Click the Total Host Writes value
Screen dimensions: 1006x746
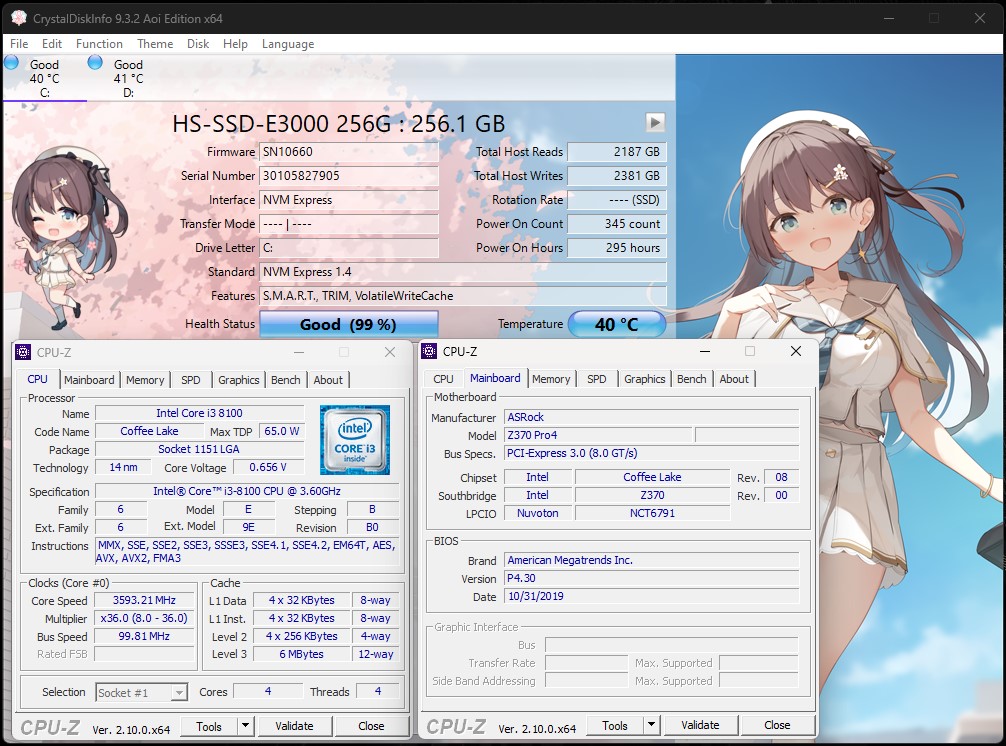617,176
